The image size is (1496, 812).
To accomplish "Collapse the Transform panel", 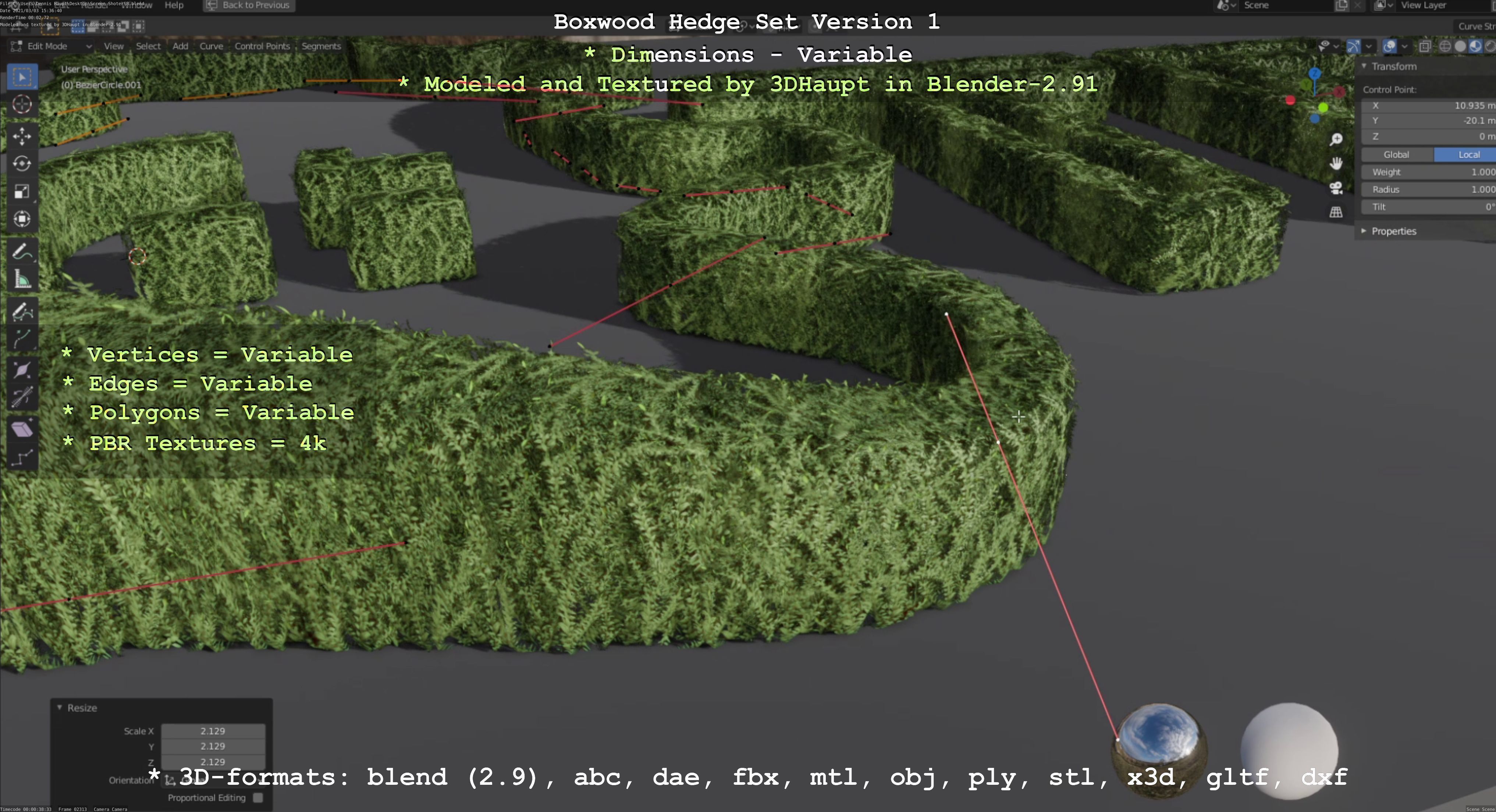I will [x=1364, y=66].
